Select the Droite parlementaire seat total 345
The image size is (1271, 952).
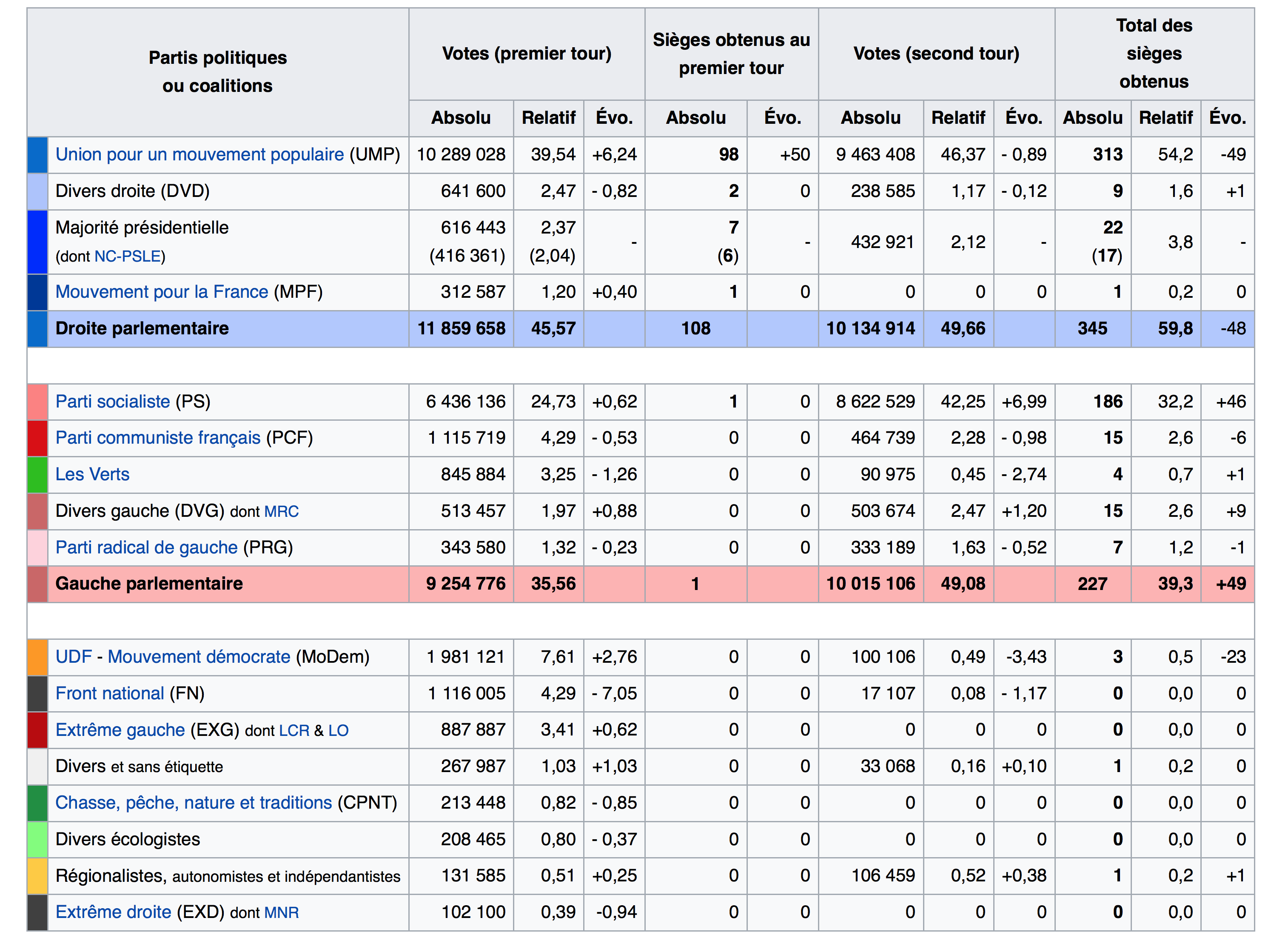click(x=1092, y=328)
